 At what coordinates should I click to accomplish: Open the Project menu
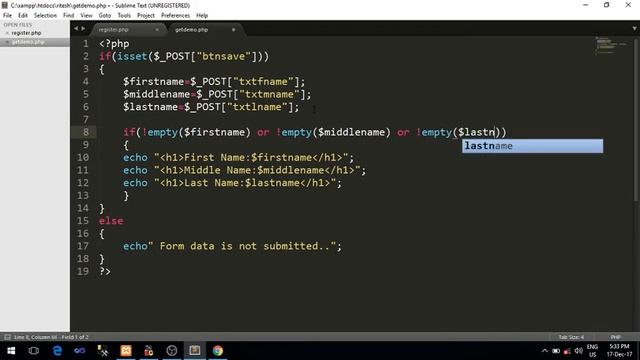coord(146,16)
